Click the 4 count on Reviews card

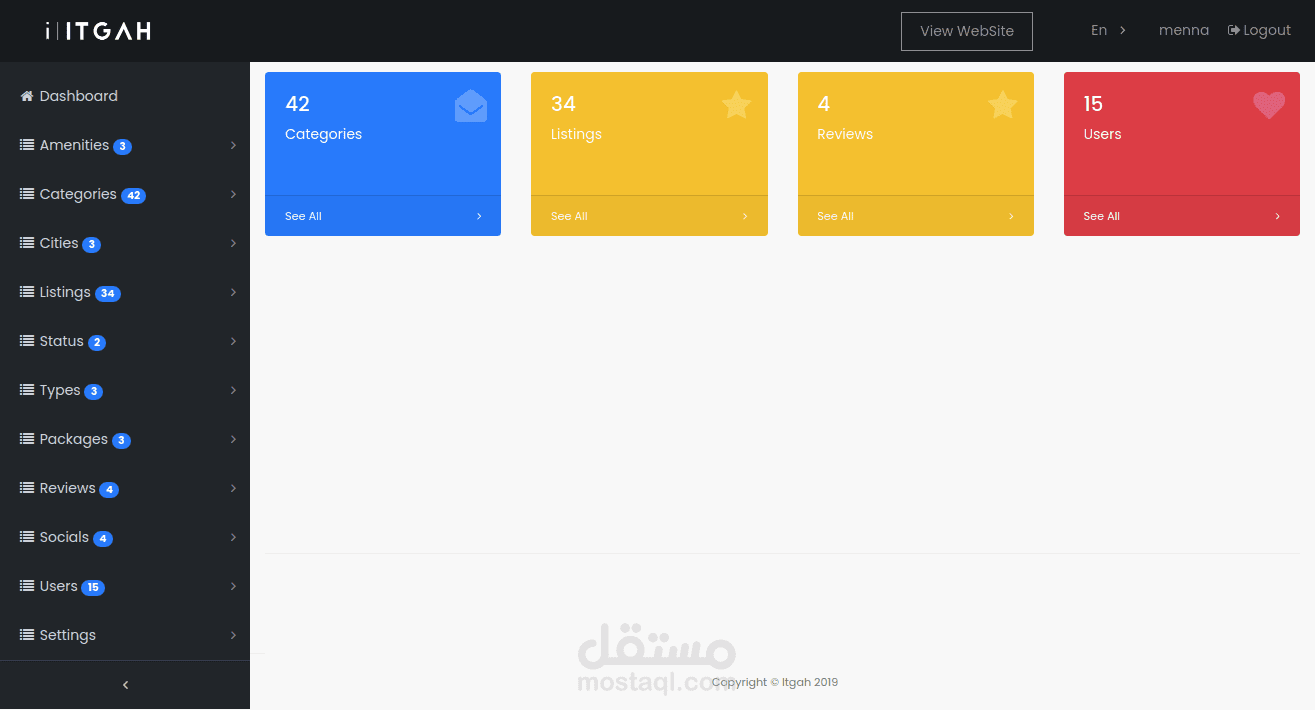pos(824,104)
